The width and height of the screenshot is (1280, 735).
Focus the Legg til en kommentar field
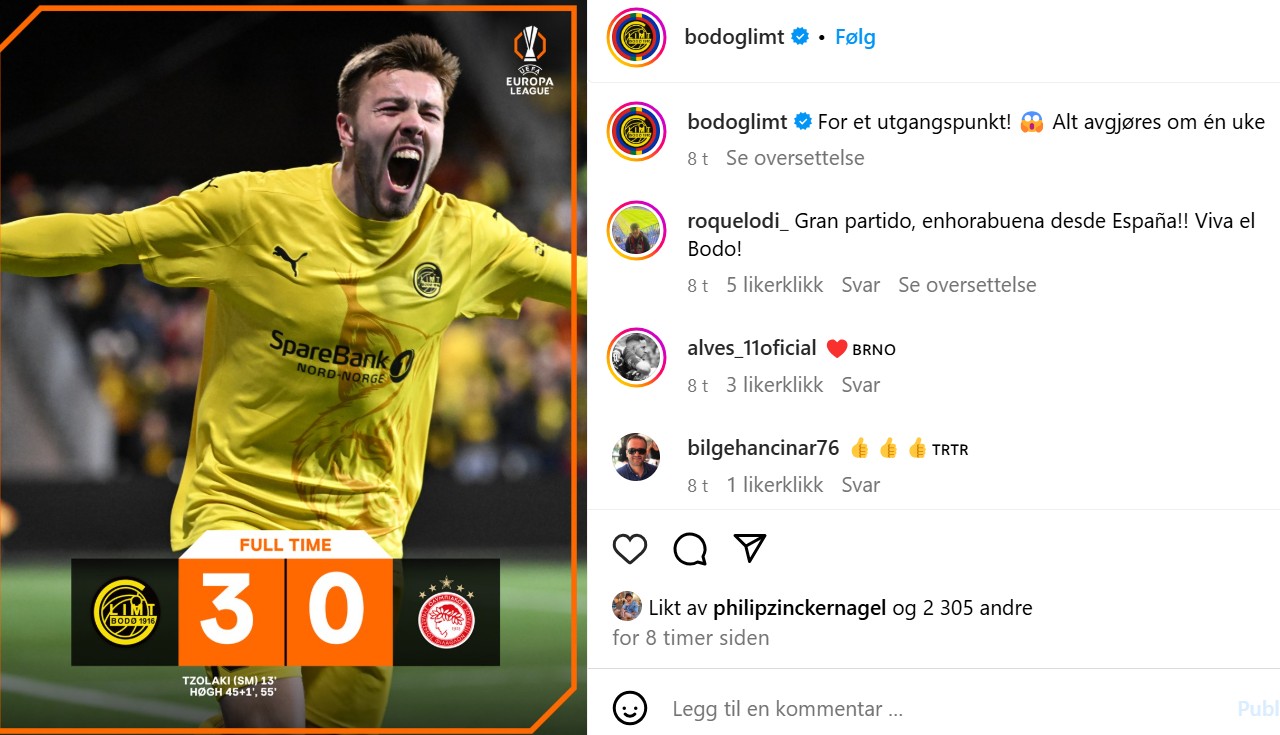coord(940,709)
